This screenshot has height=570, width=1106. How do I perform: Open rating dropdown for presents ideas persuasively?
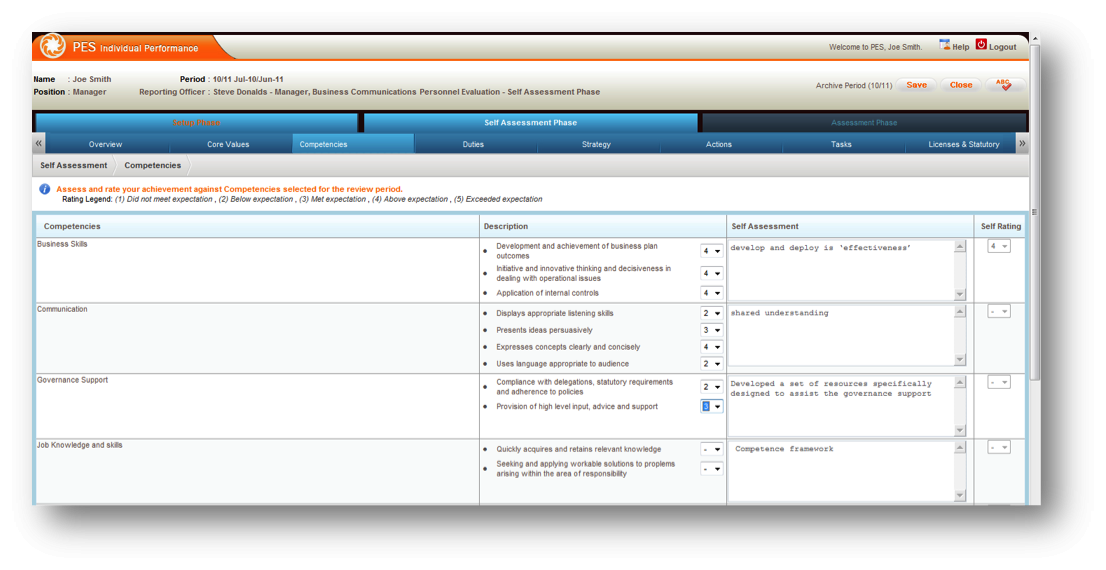pos(711,330)
